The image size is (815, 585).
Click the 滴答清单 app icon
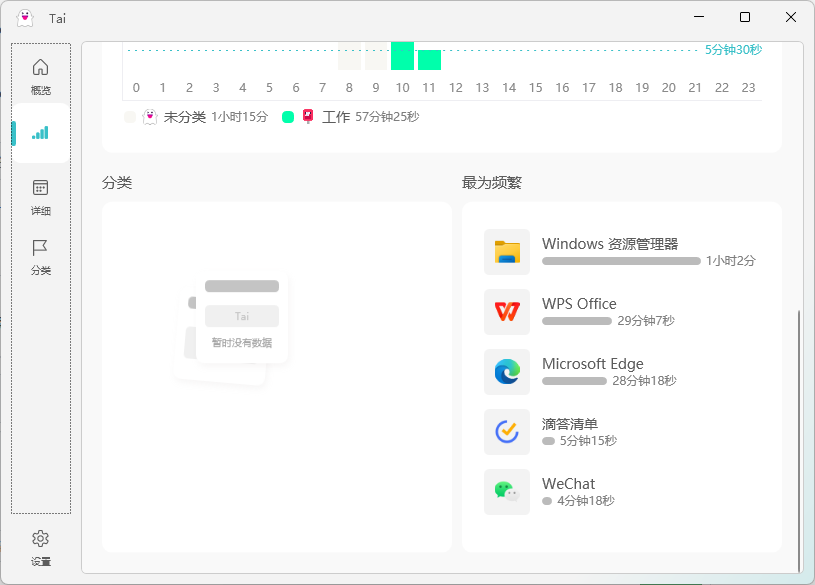[507, 432]
